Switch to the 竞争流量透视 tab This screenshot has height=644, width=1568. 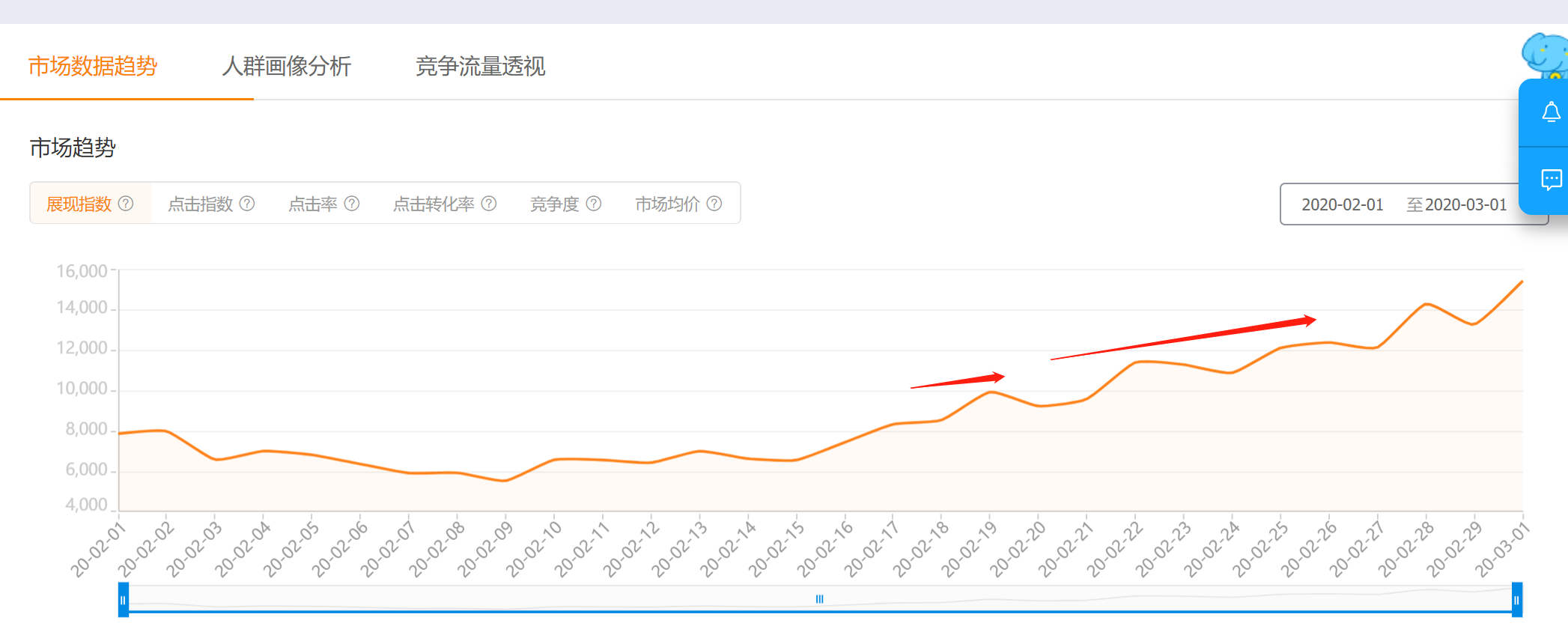[x=481, y=67]
